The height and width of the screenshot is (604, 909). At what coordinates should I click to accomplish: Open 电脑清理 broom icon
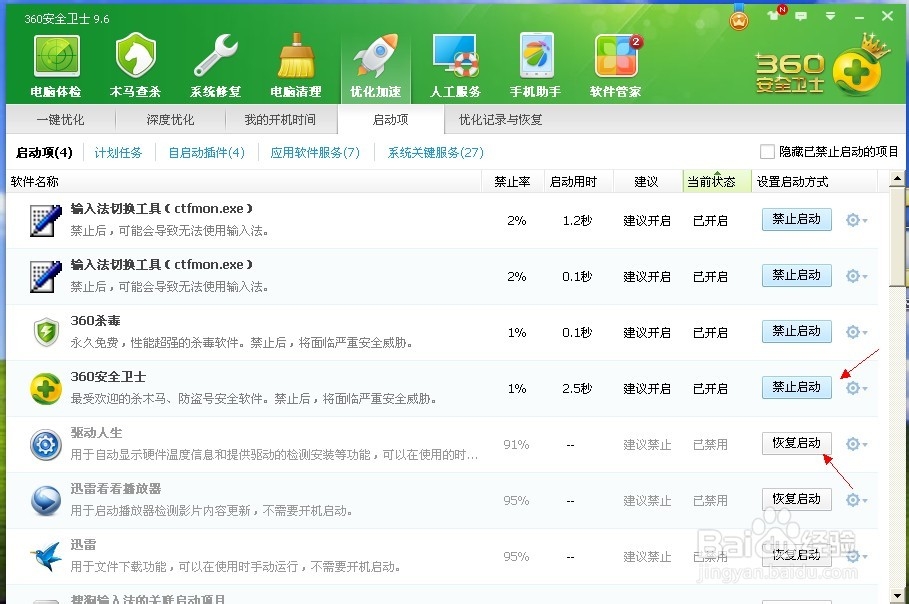(296, 56)
